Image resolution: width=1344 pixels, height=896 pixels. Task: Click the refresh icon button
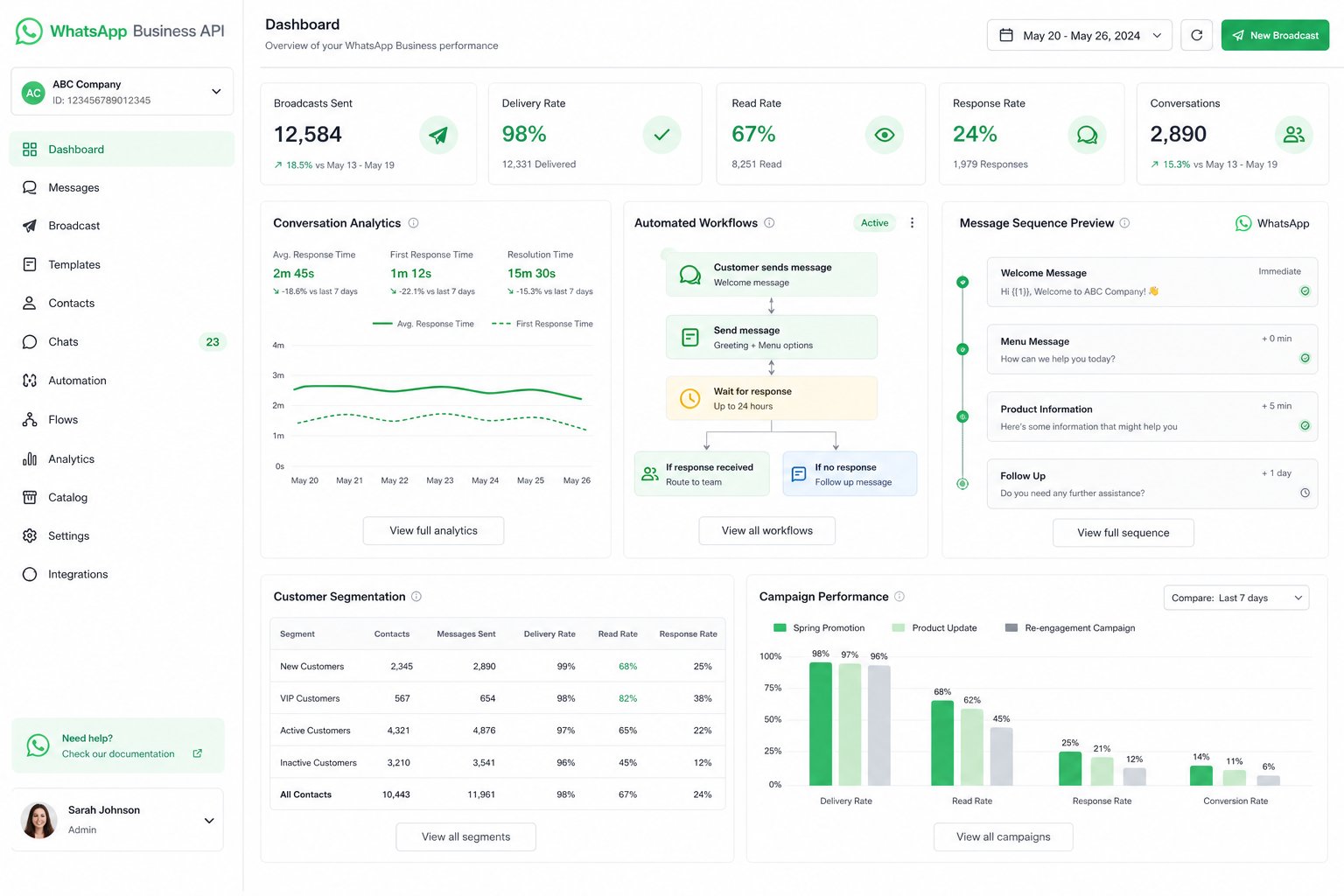[1196, 35]
